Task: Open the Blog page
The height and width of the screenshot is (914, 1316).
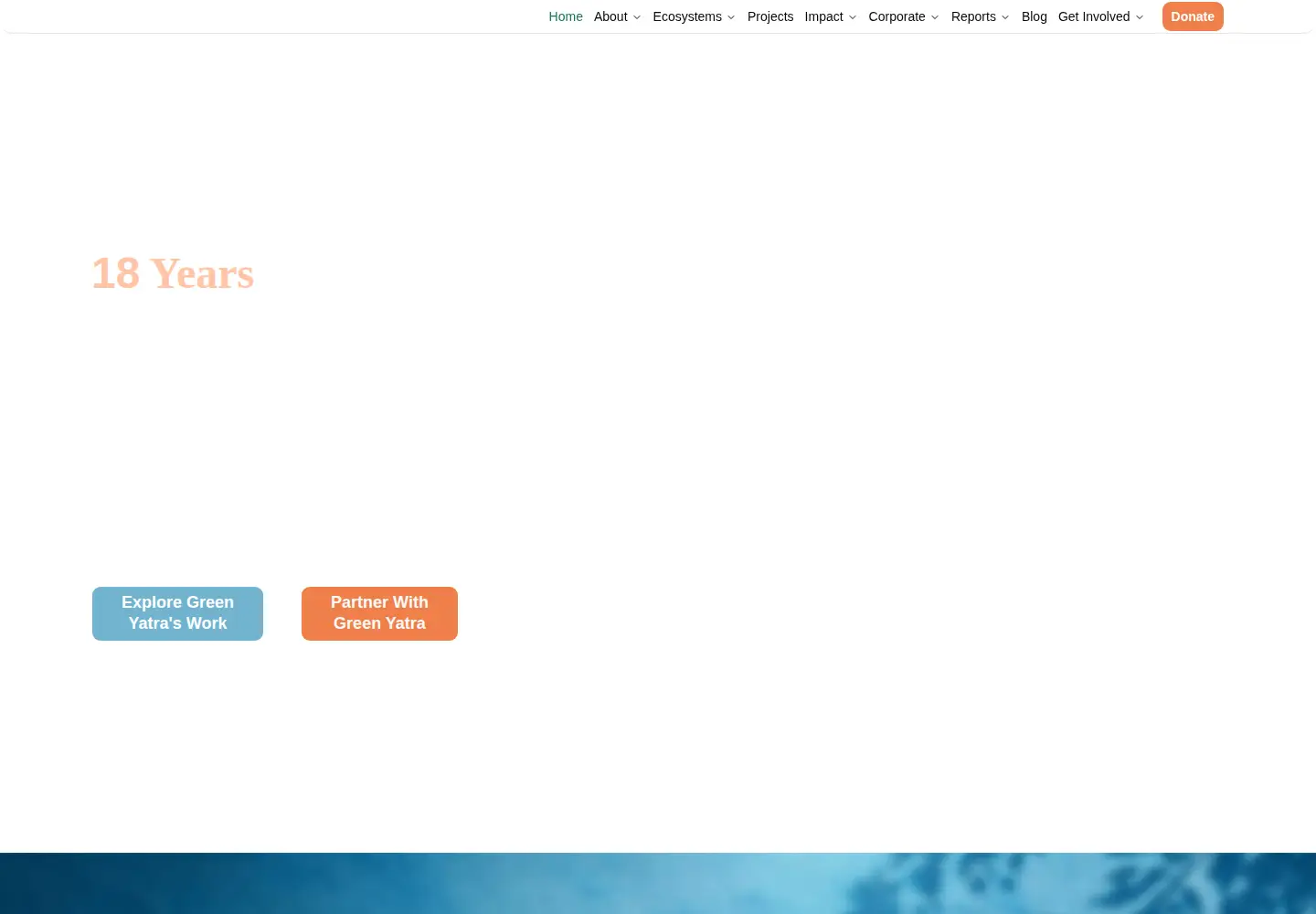Action: tap(1035, 16)
